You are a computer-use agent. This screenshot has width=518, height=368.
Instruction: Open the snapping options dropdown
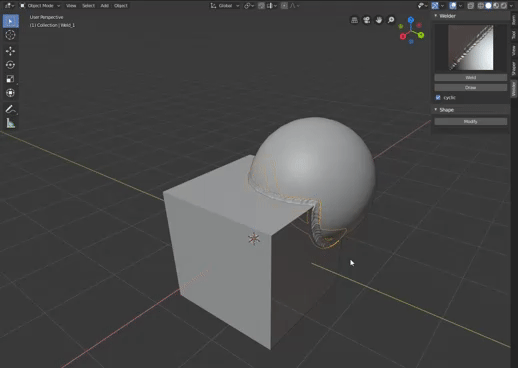[x=272, y=5]
